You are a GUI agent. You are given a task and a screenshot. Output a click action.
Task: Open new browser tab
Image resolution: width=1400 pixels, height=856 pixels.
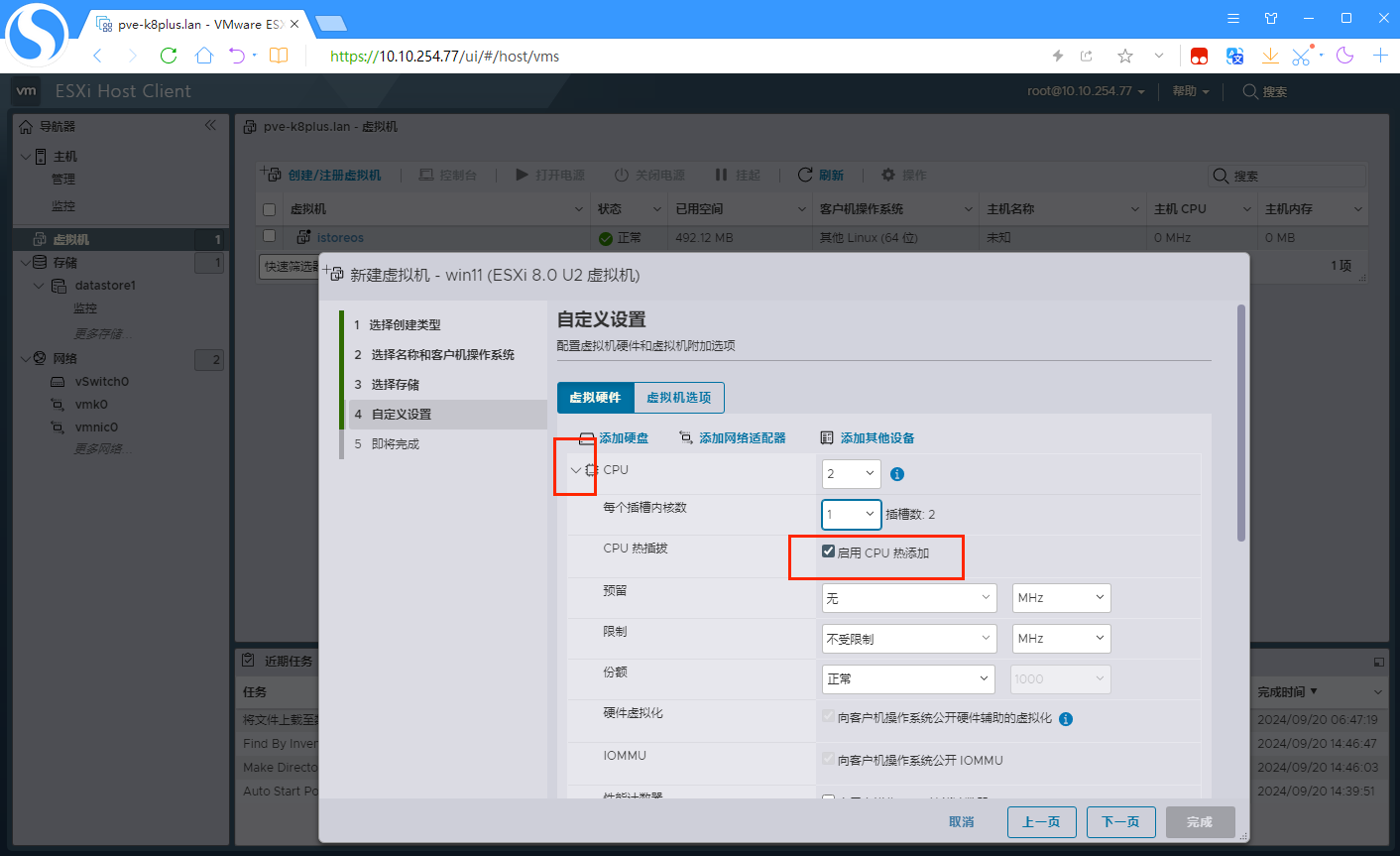point(1380,56)
